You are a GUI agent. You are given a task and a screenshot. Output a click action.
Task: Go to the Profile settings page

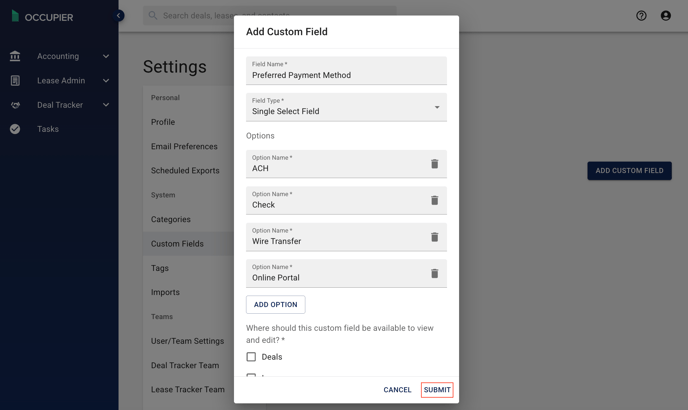click(x=163, y=122)
